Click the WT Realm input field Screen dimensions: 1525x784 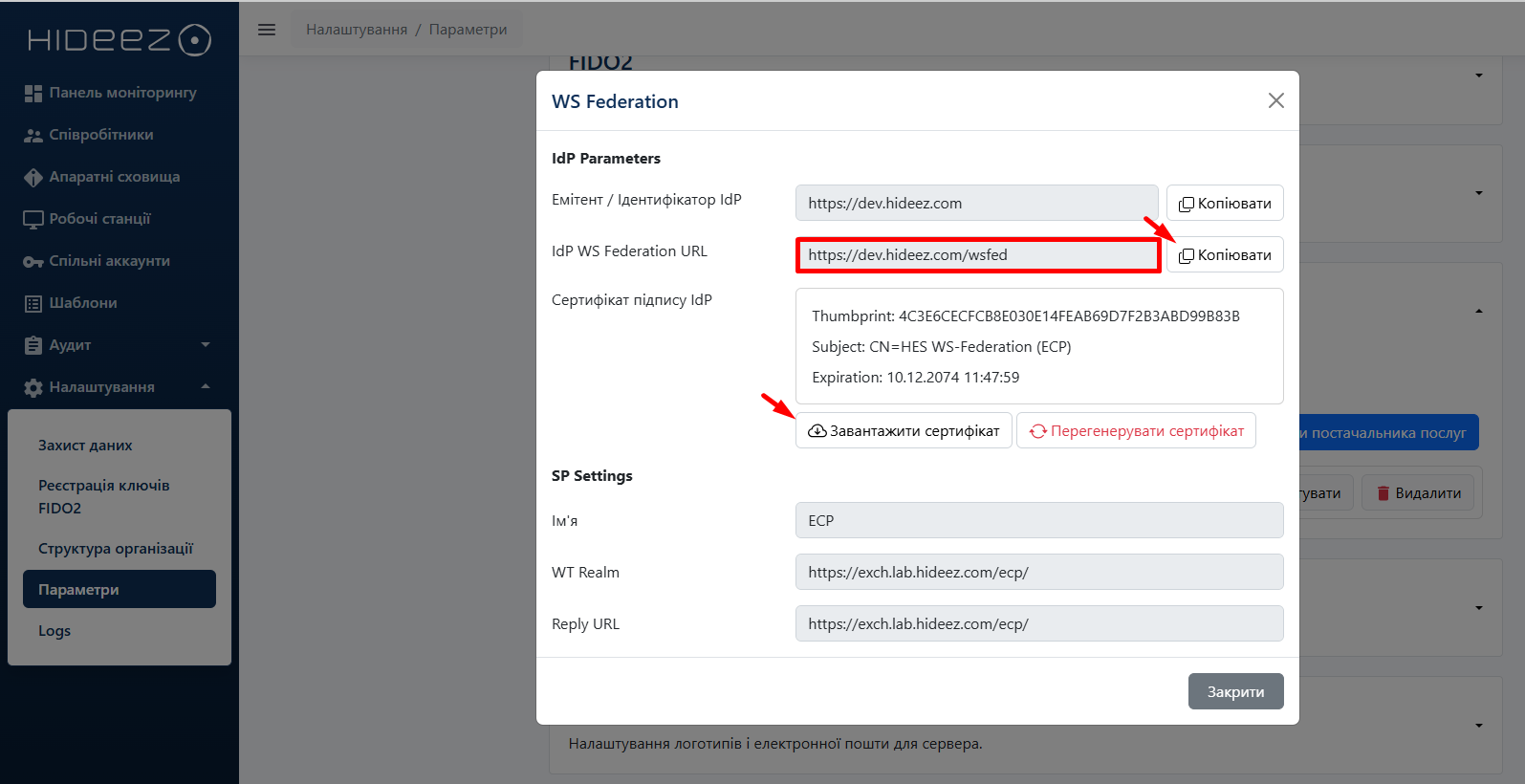point(1038,573)
